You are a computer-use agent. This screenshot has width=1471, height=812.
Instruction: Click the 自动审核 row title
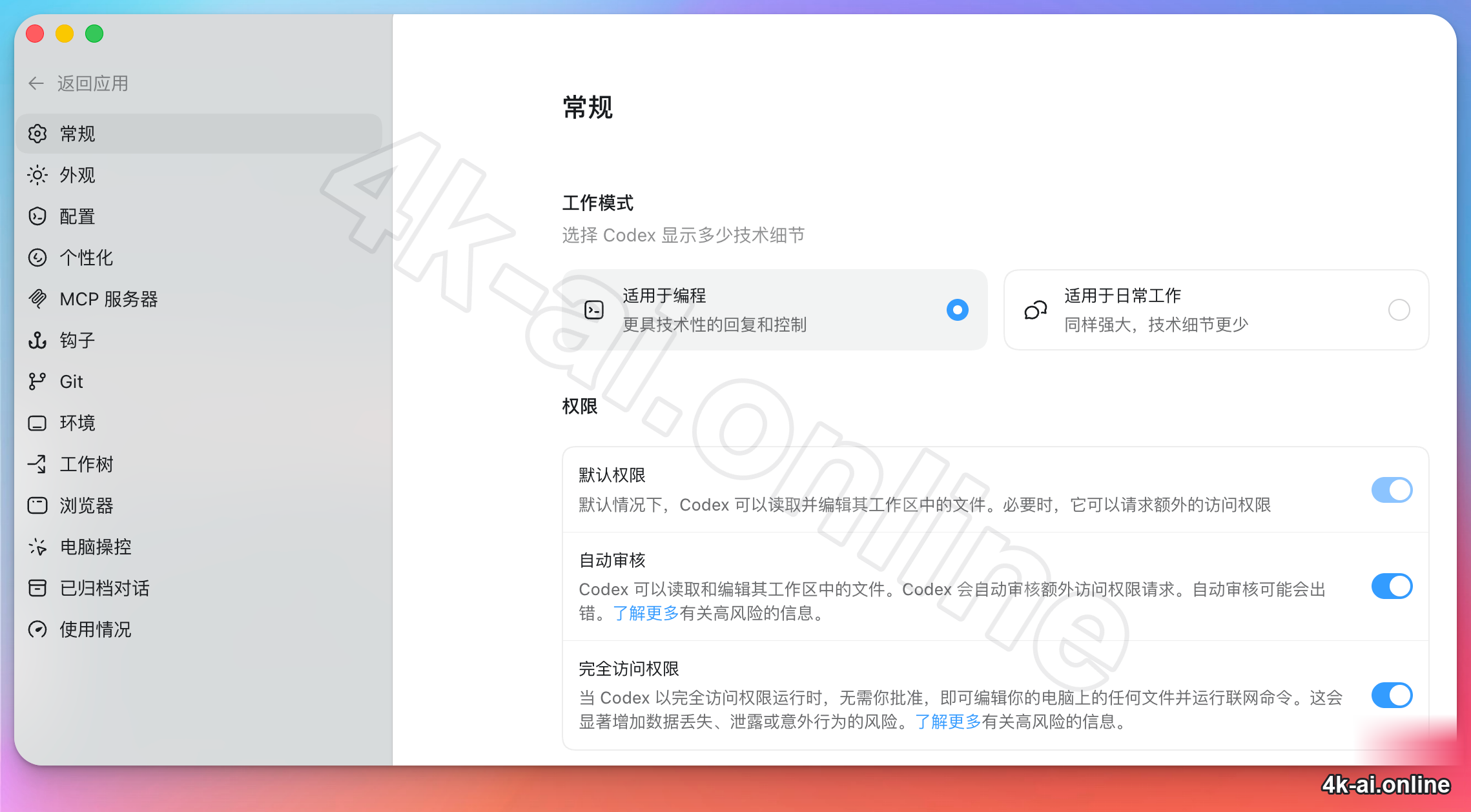click(x=612, y=560)
